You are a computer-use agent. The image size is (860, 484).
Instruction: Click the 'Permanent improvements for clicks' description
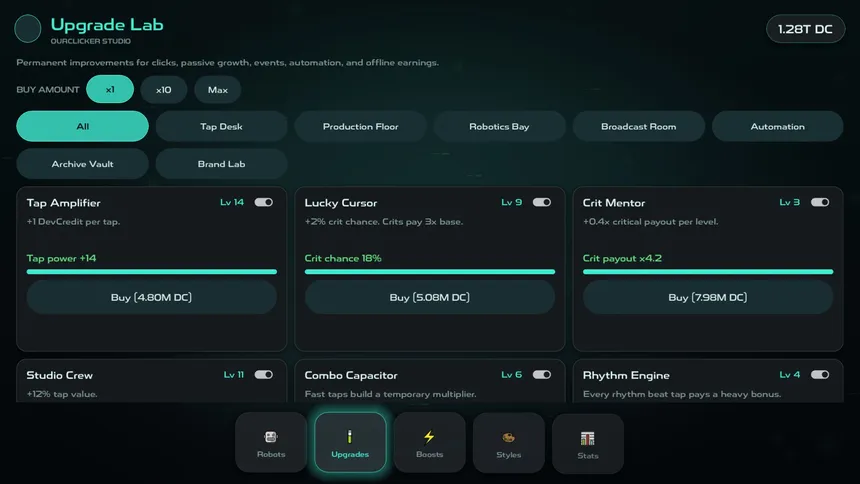[x=228, y=63]
